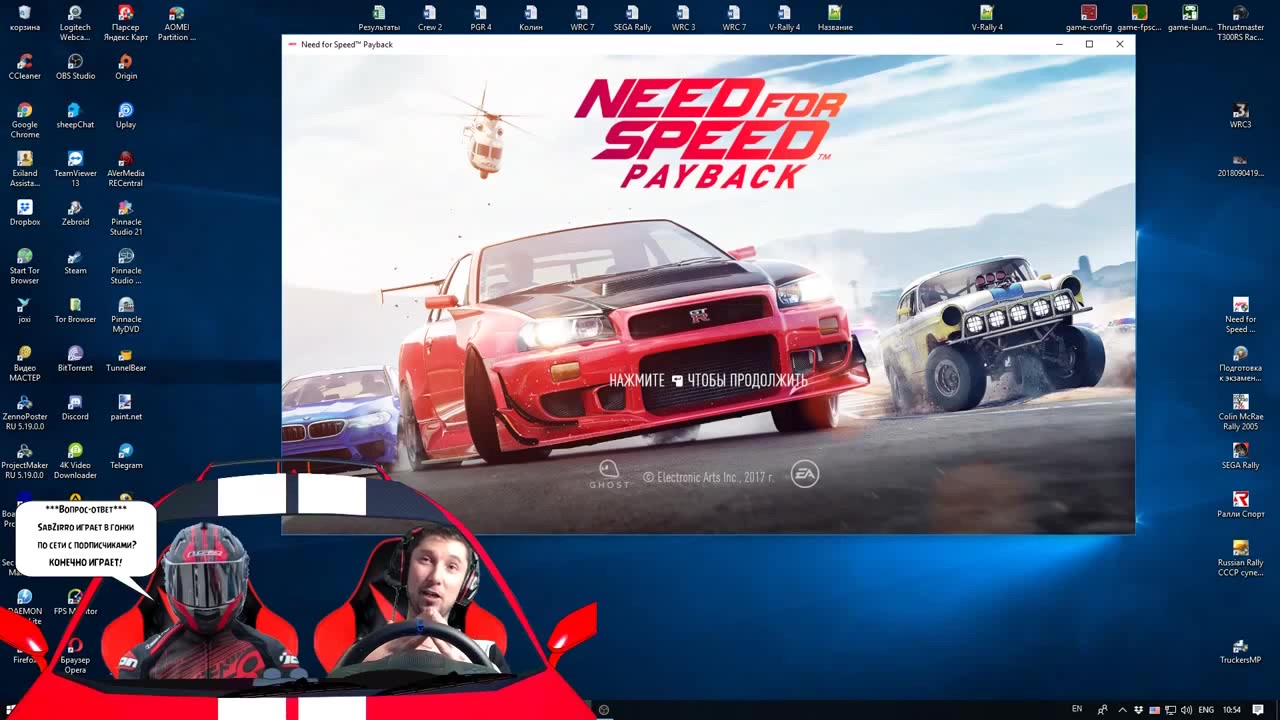Open the Название spreadsheet icon
The width and height of the screenshot is (1280, 720).
point(835,18)
